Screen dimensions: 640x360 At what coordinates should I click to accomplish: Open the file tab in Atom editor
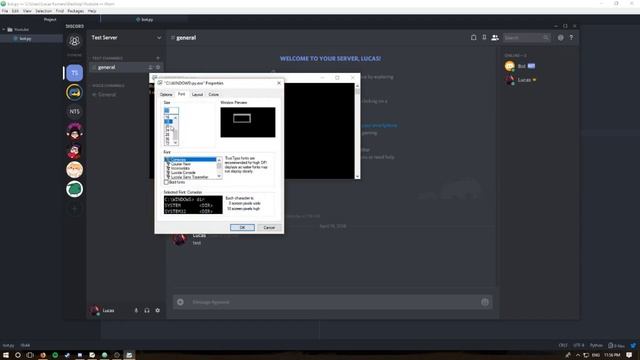pos(144,19)
